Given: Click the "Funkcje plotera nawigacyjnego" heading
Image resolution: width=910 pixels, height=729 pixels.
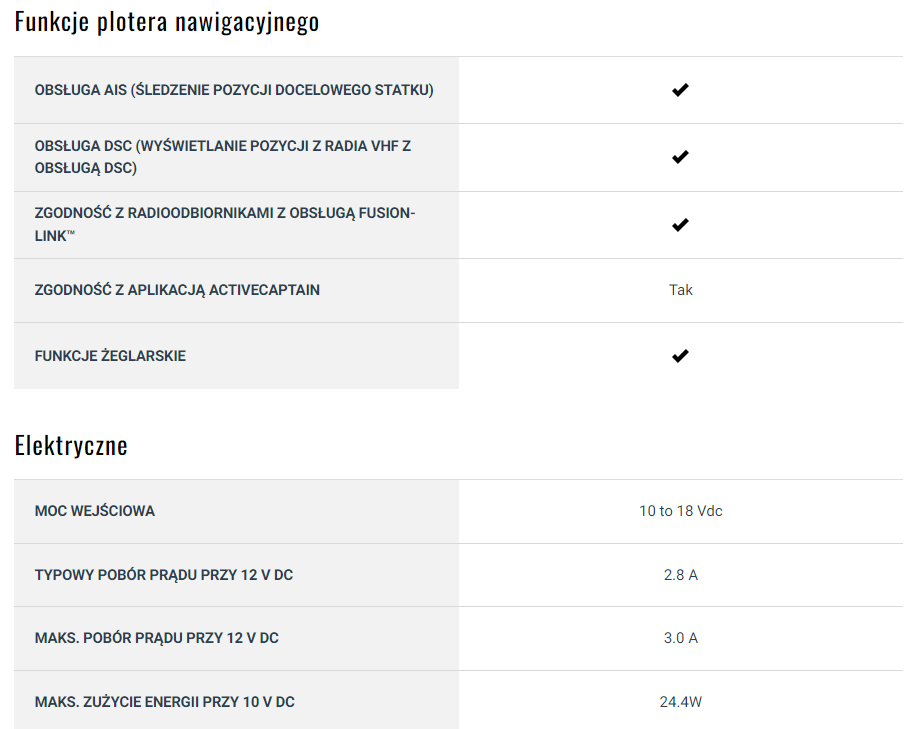Looking at the screenshot, I should pyautogui.click(x=167, y=22).
